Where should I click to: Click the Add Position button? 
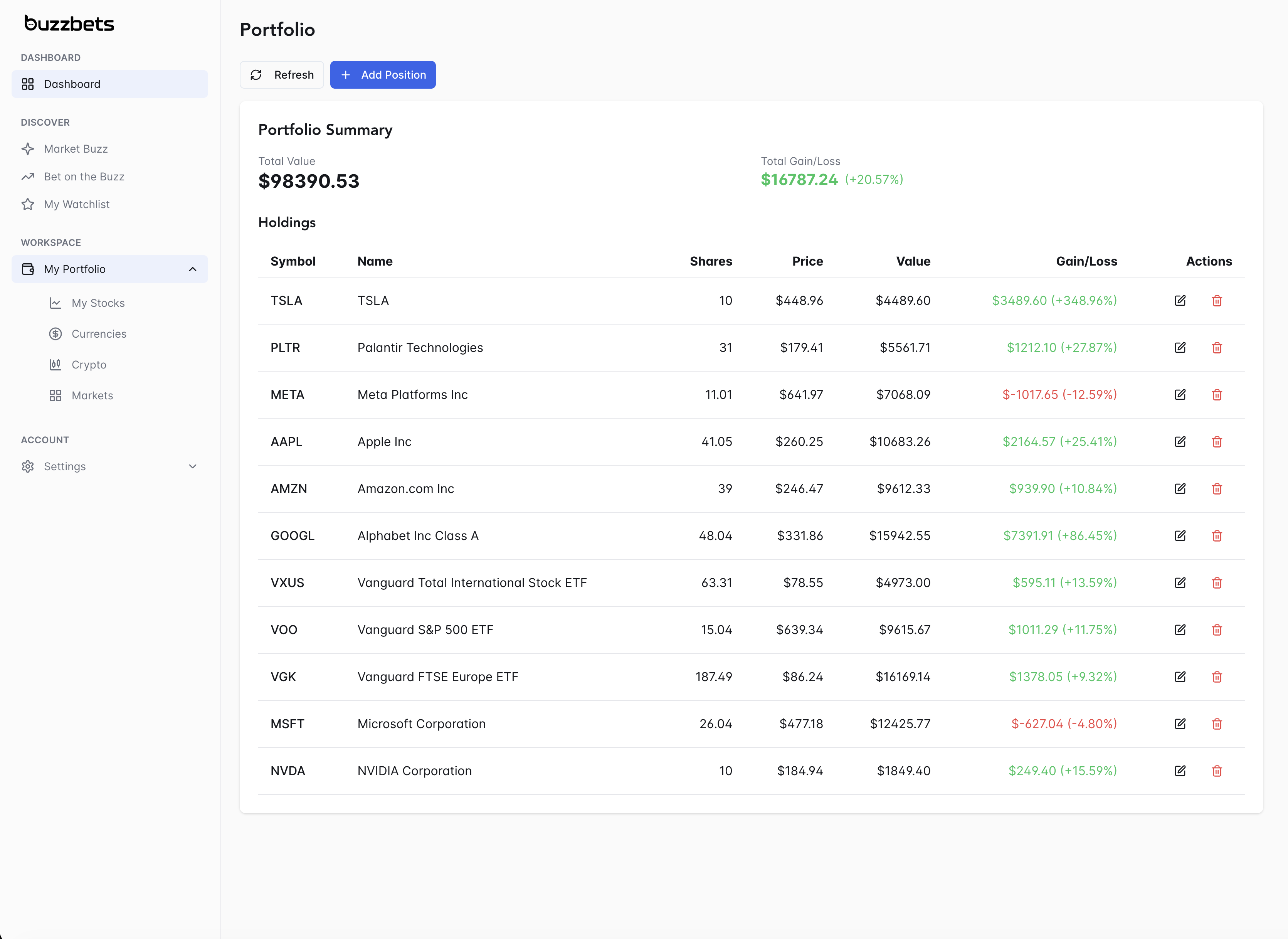pos(383,74)
